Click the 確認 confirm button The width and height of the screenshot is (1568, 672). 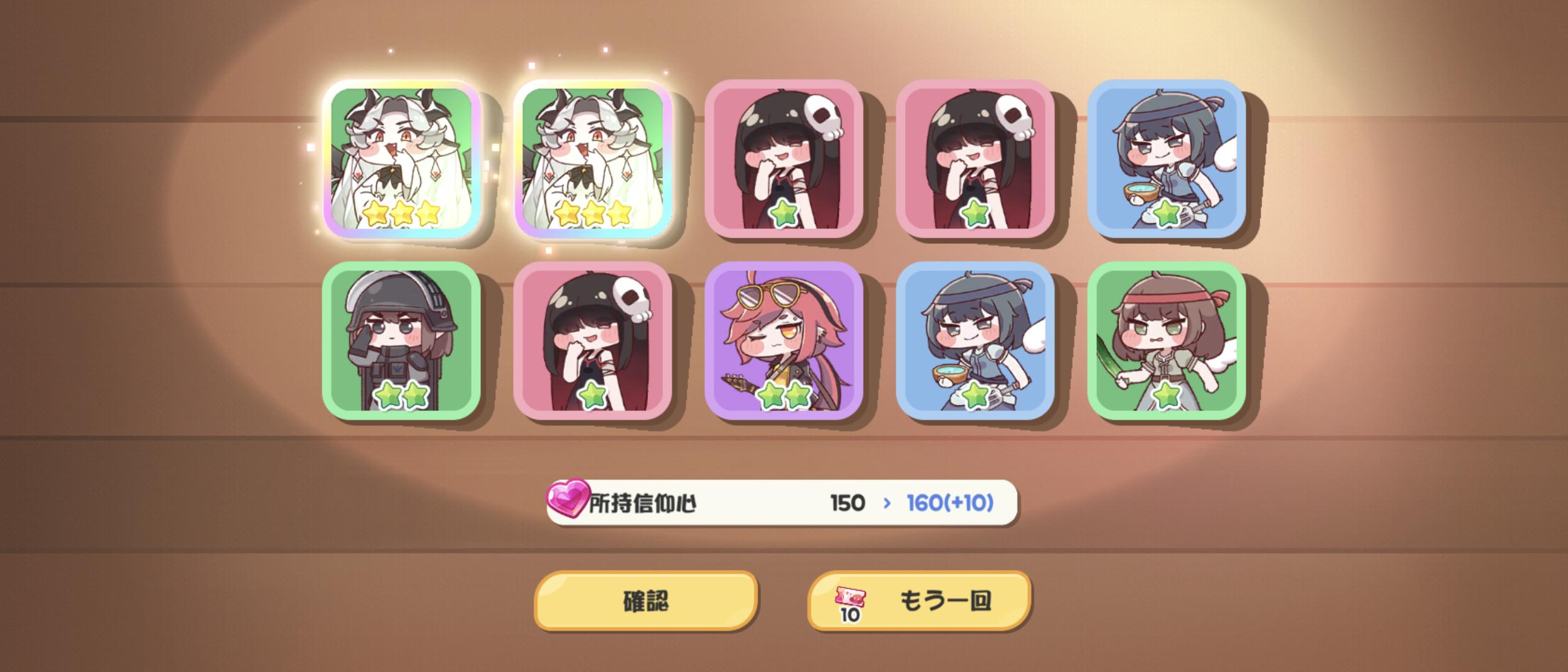[646, 600]
